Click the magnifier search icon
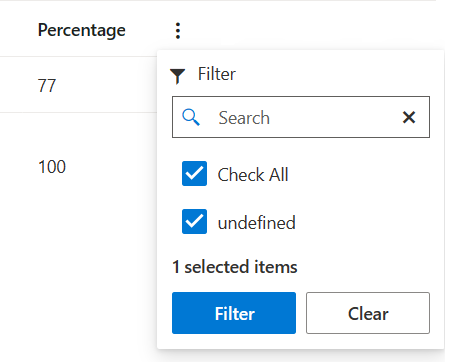Viewport: 457px width, 362px height. coord(191,117)
